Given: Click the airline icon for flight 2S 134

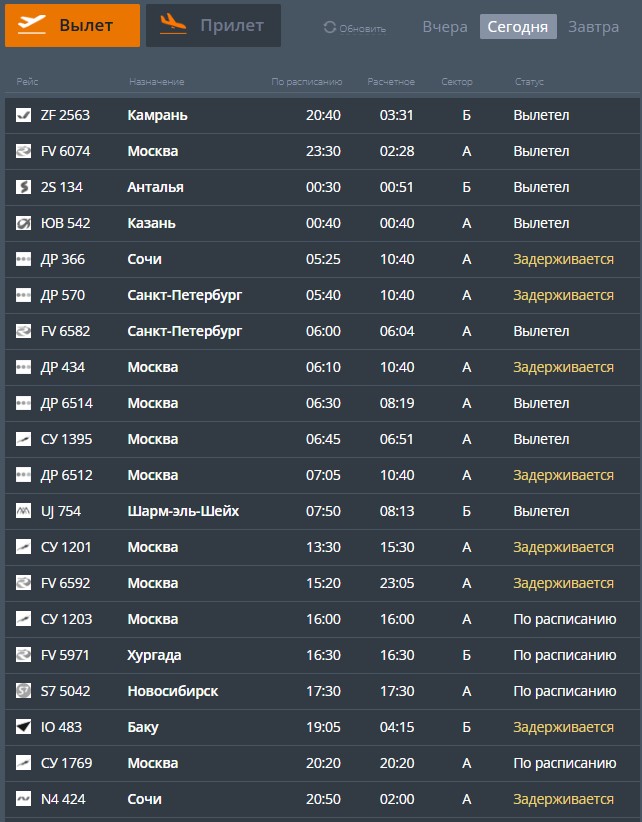Looking at the screenshot, I should pos(23,187).
